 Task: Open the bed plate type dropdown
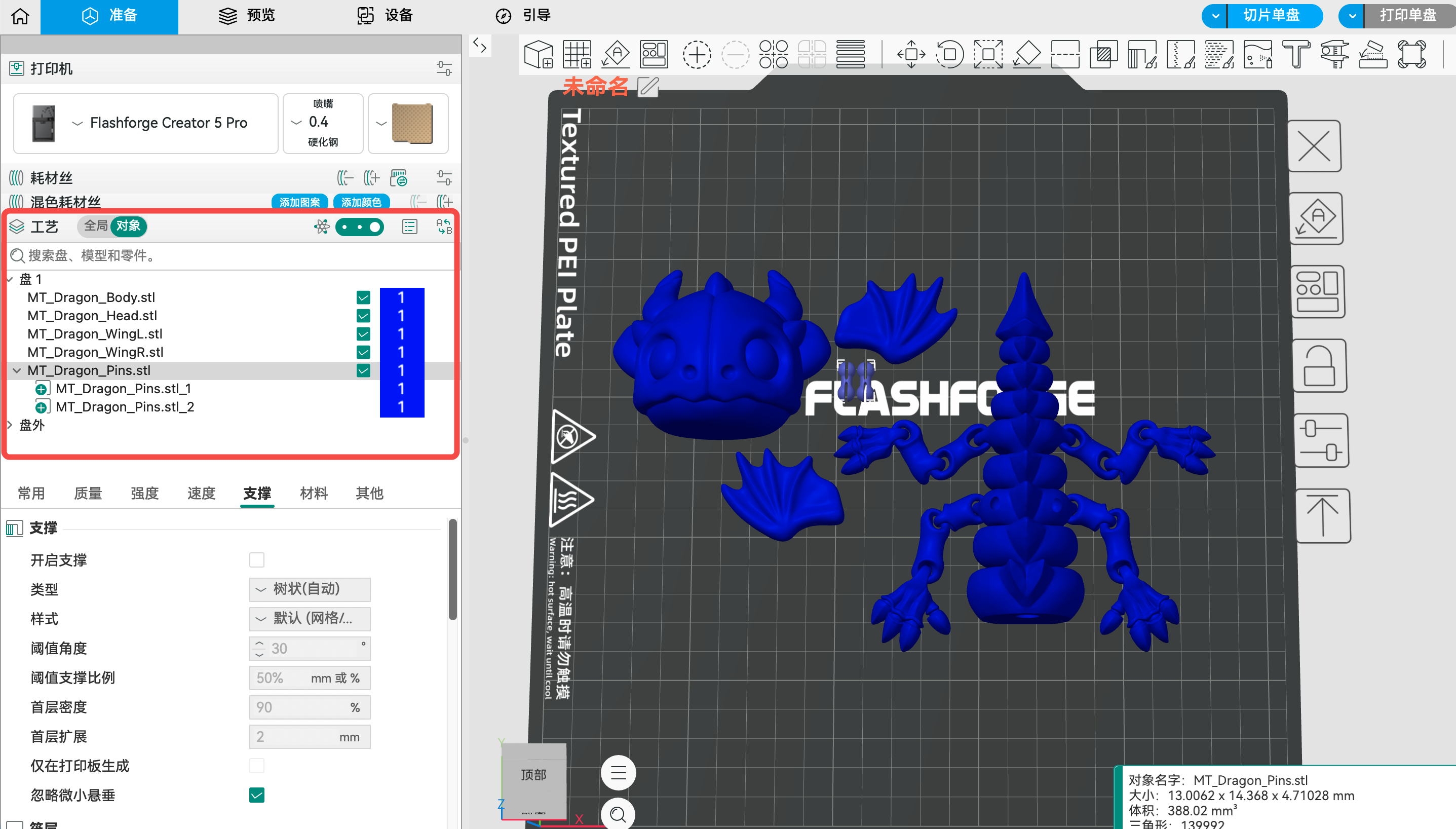(x=407, y=123)
